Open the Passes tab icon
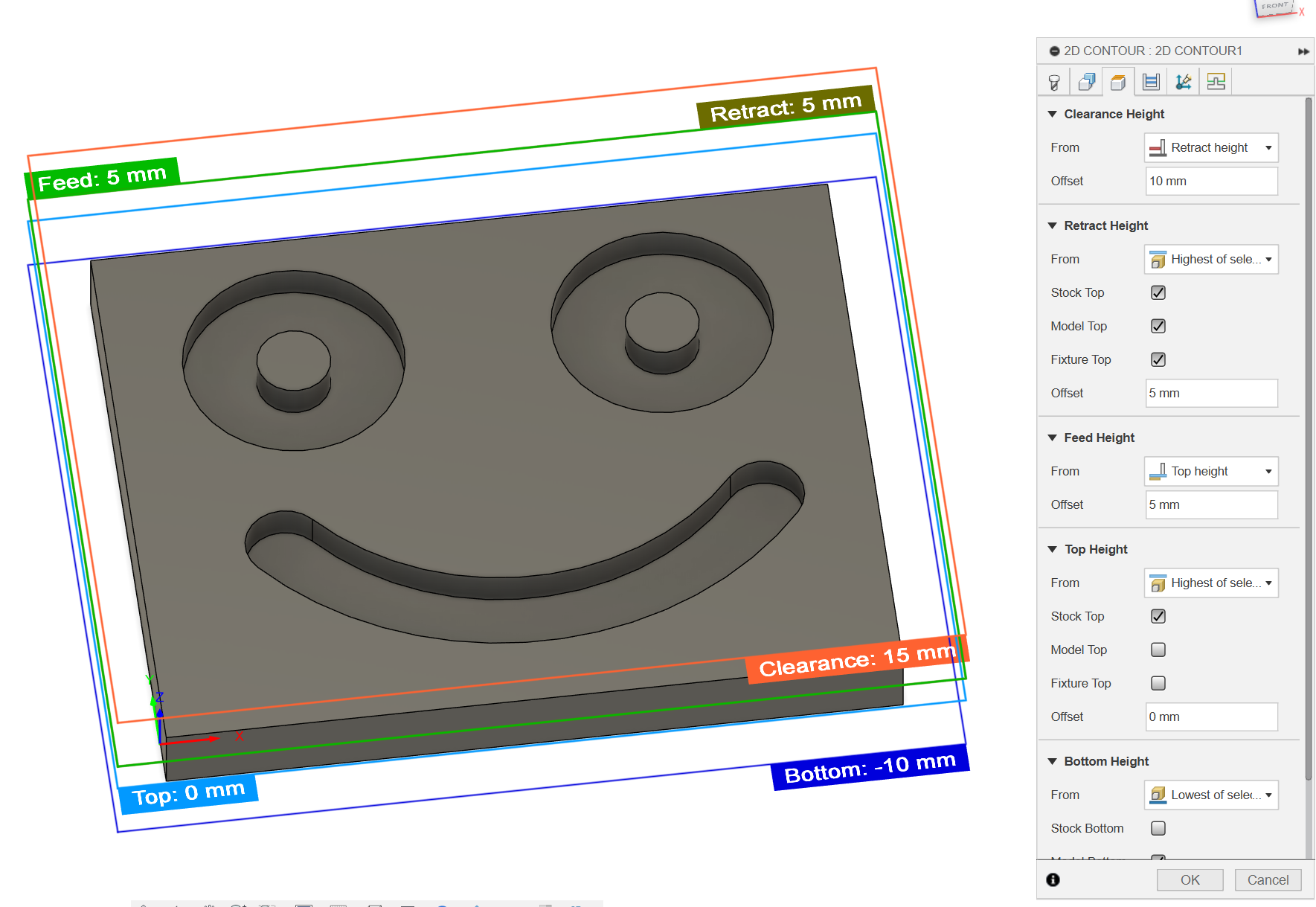Screen dimensions: 1316x907 (x=1151, y=82)
